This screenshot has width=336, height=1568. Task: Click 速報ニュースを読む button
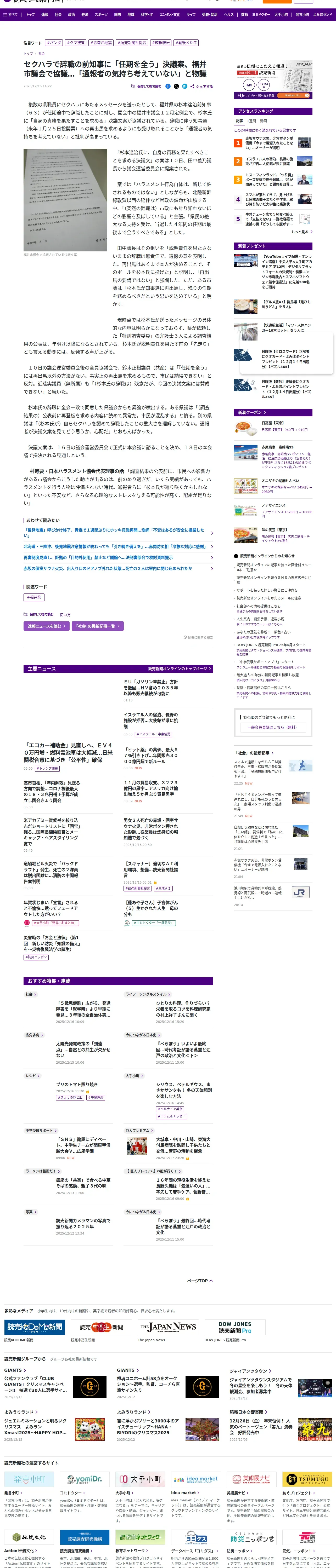pyautogui.click(x=46, y=626)
